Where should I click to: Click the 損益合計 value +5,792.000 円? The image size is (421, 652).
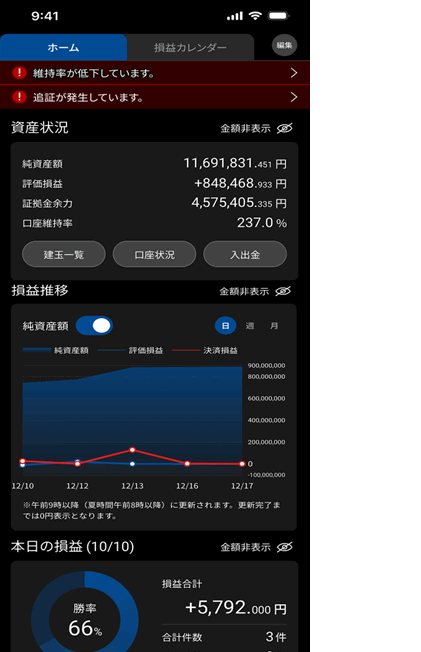click(x=236, y=608)
